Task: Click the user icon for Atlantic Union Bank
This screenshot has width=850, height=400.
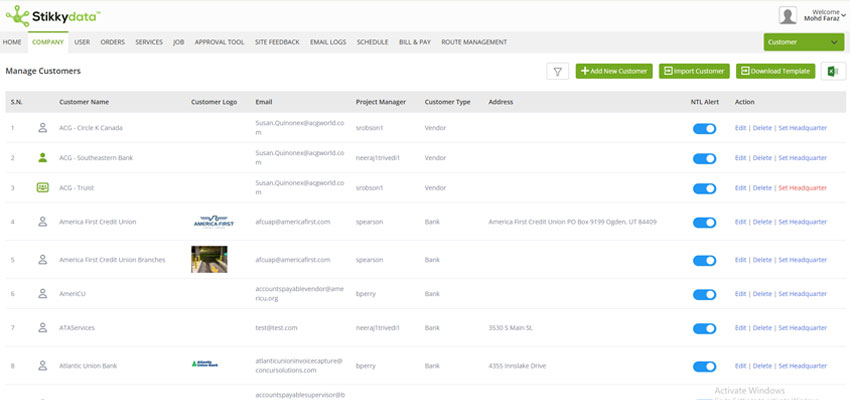Action: pyautogui.click(x=42, y=366)
